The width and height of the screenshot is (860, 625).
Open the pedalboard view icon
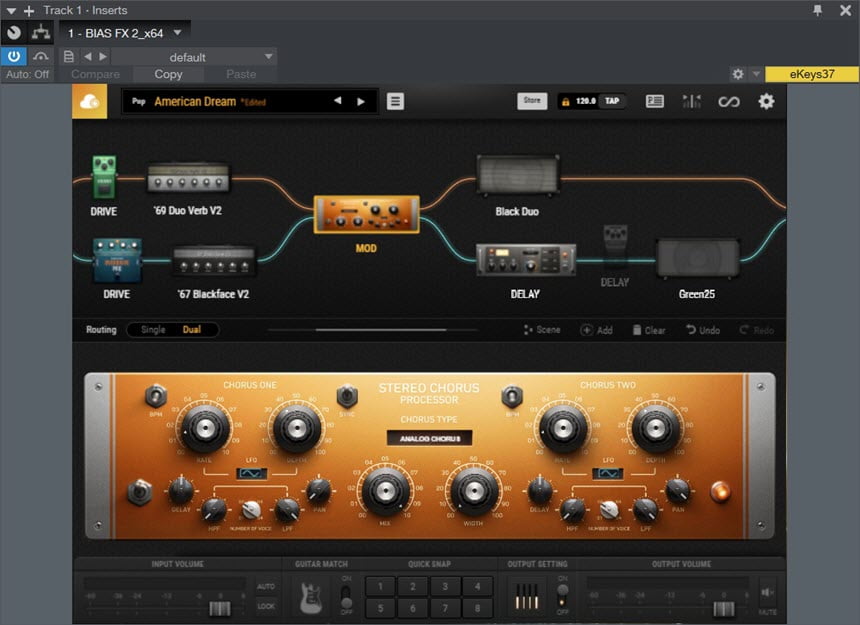pyautogui.click(x=654, y=101)
